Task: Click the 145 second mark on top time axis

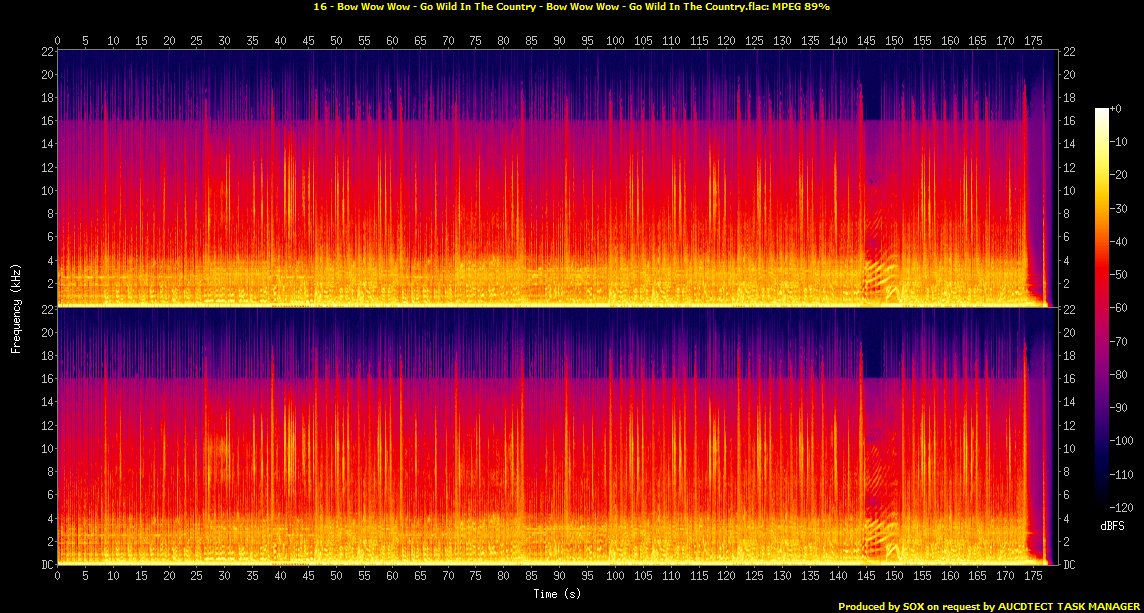Action: [x=866, y=40]
